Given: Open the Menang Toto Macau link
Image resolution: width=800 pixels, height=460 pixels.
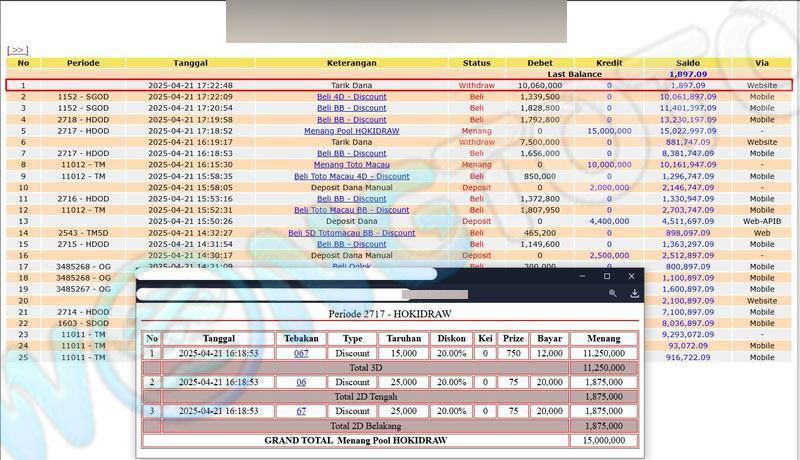Looking at the screenshot, I should 351,165.
